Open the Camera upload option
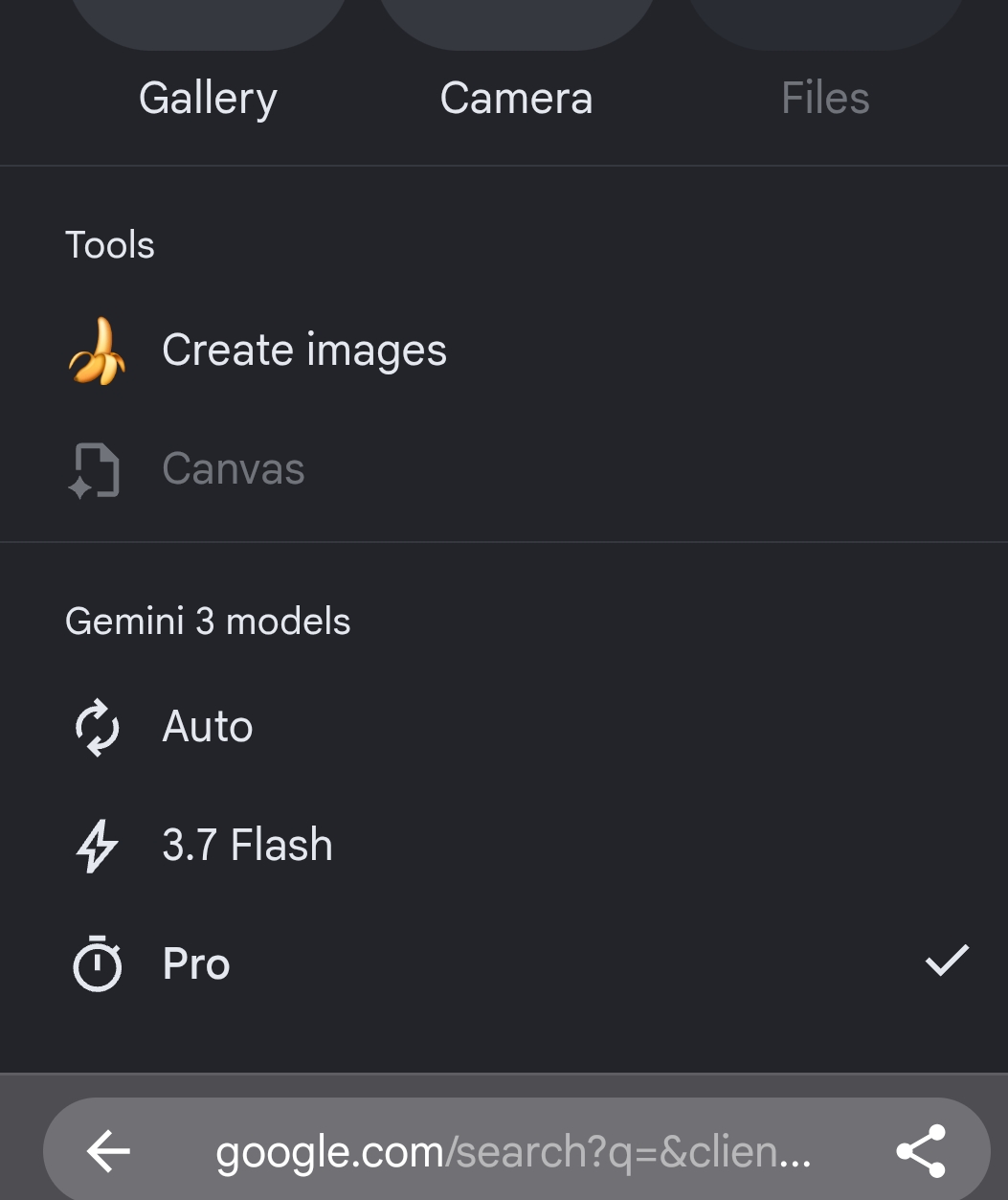1008x1200 pixels. pyautogui.click(x=516, y=99)
